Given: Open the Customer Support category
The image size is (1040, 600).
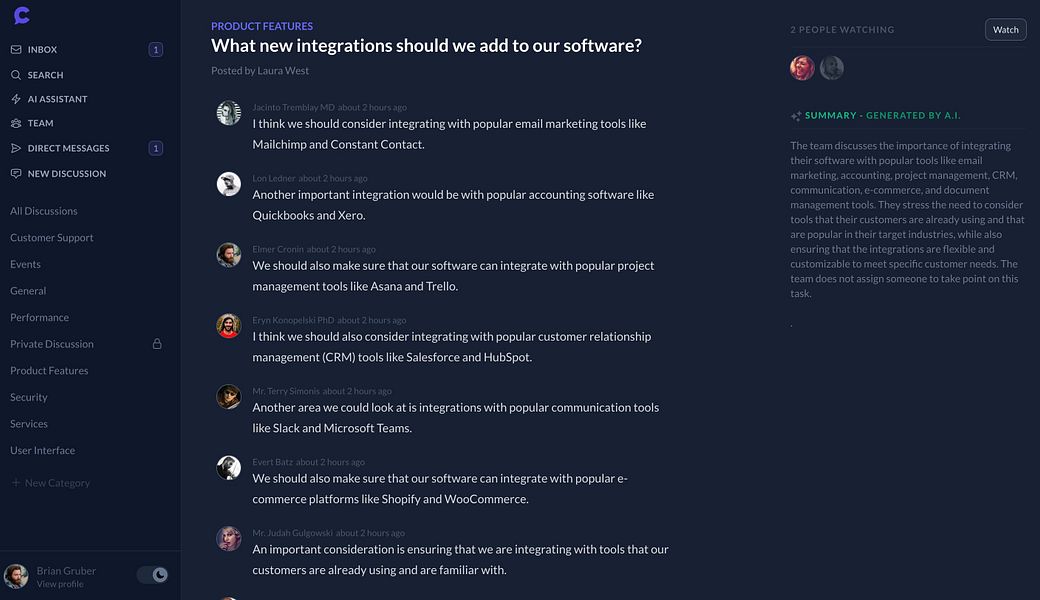Looking at the screenshot, I should click(52, 237).
